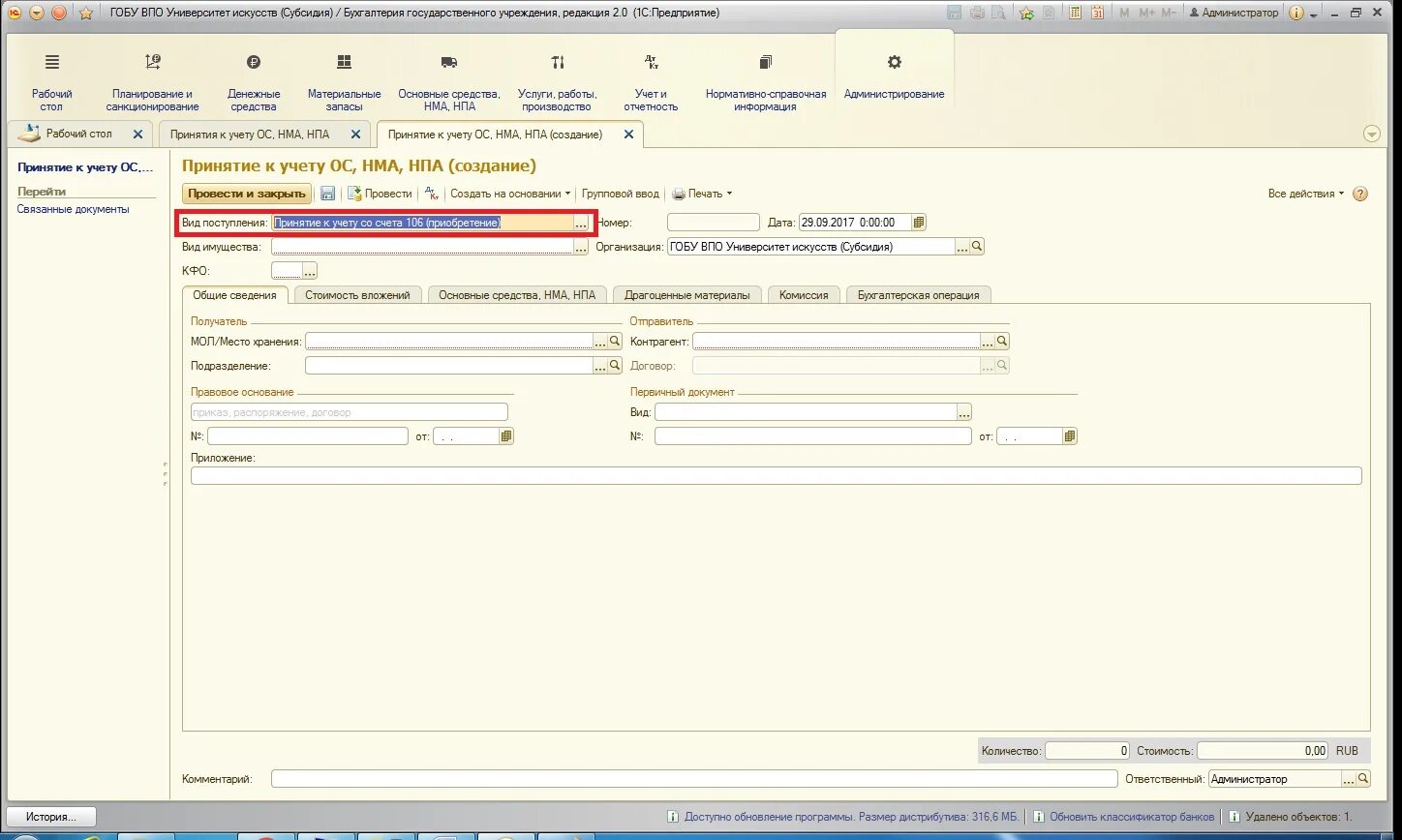
Task: Click into the Приложение input field
Action: [x=777, y=476]
